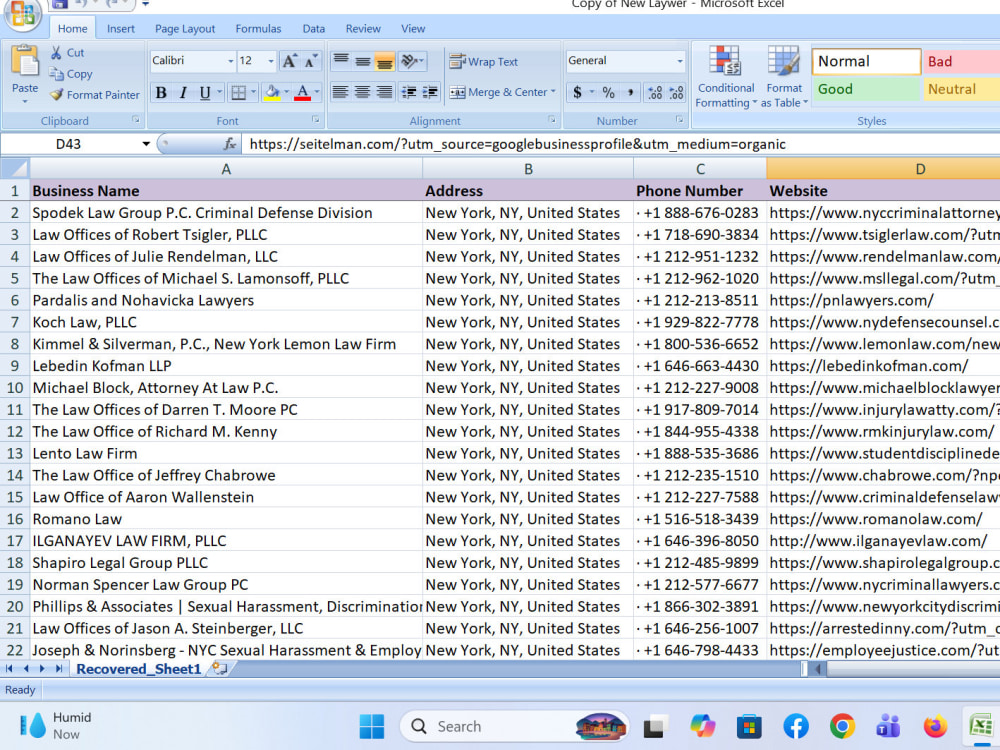Open Conditional Formatting
The height and width of the screenshot is (750, 1000).
click(725, 77)
